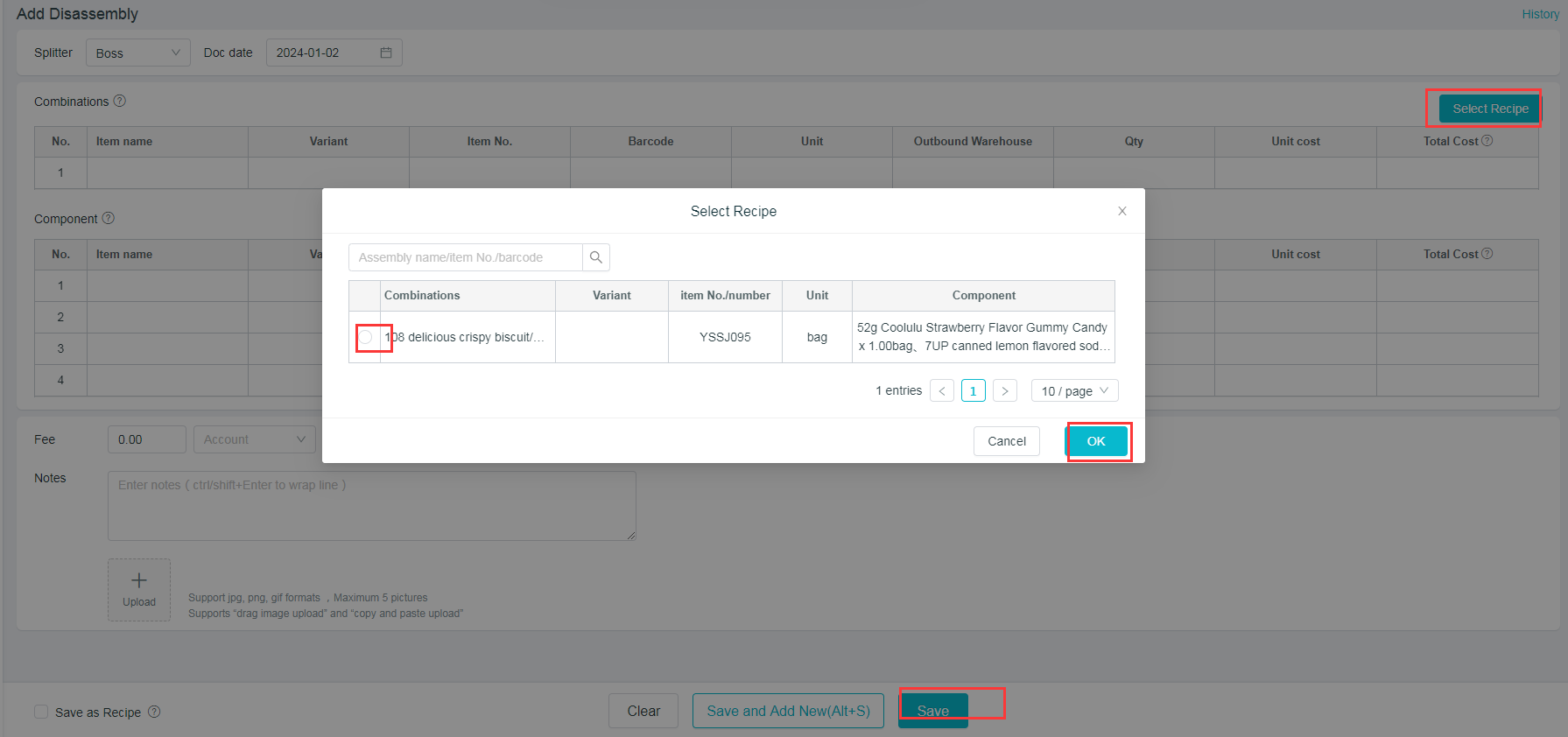This screenshot has width=1568, height=737.
Task: Go to next page arrow in pagination
Action: pos(1004,390)
